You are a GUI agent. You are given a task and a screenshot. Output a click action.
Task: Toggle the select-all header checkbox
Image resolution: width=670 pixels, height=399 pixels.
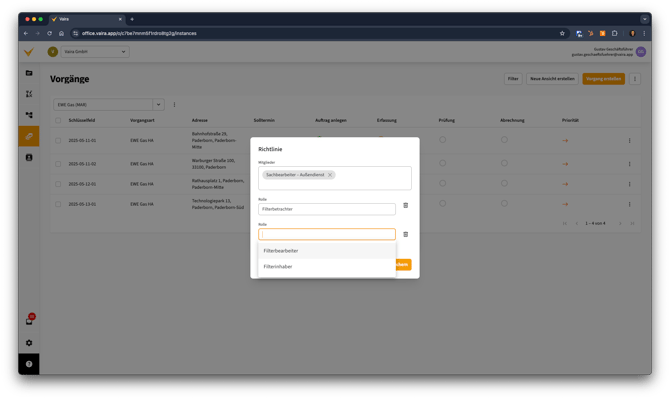(58, 120)
